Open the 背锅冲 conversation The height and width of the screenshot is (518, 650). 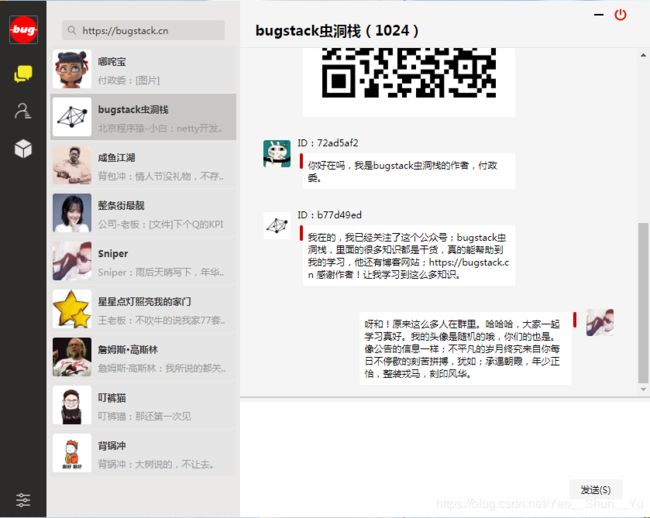coord(143,453)
